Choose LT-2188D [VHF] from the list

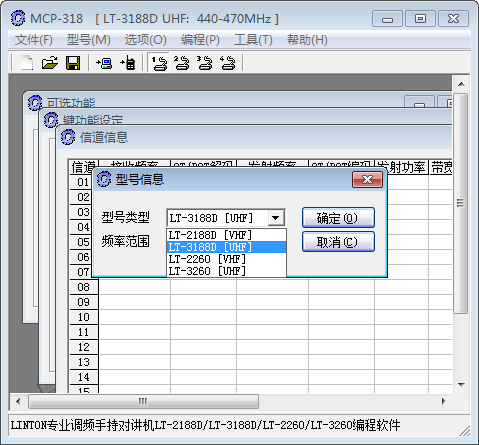[226, 235]
